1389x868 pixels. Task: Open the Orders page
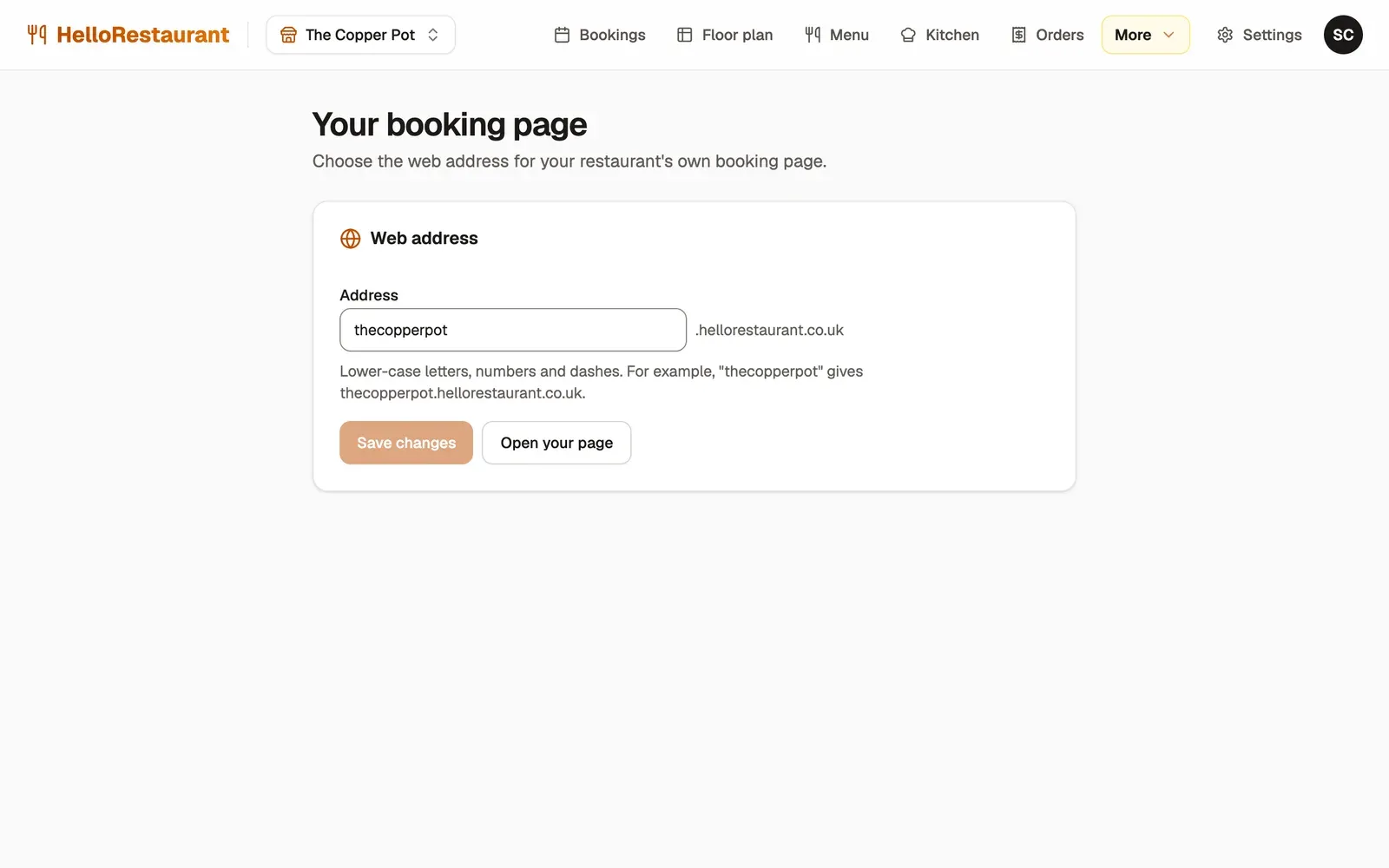[x=1048, y=35]
